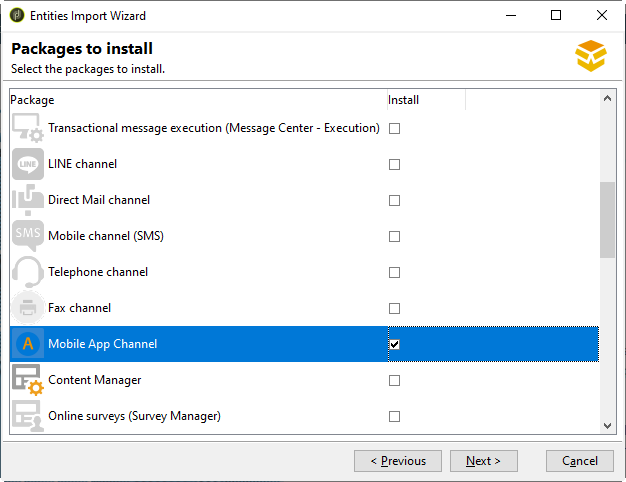Image resolution: width=626 pixels, height=482 pixels.
Task: Click the SMS mobile channel icon
Action: [27, 236]
